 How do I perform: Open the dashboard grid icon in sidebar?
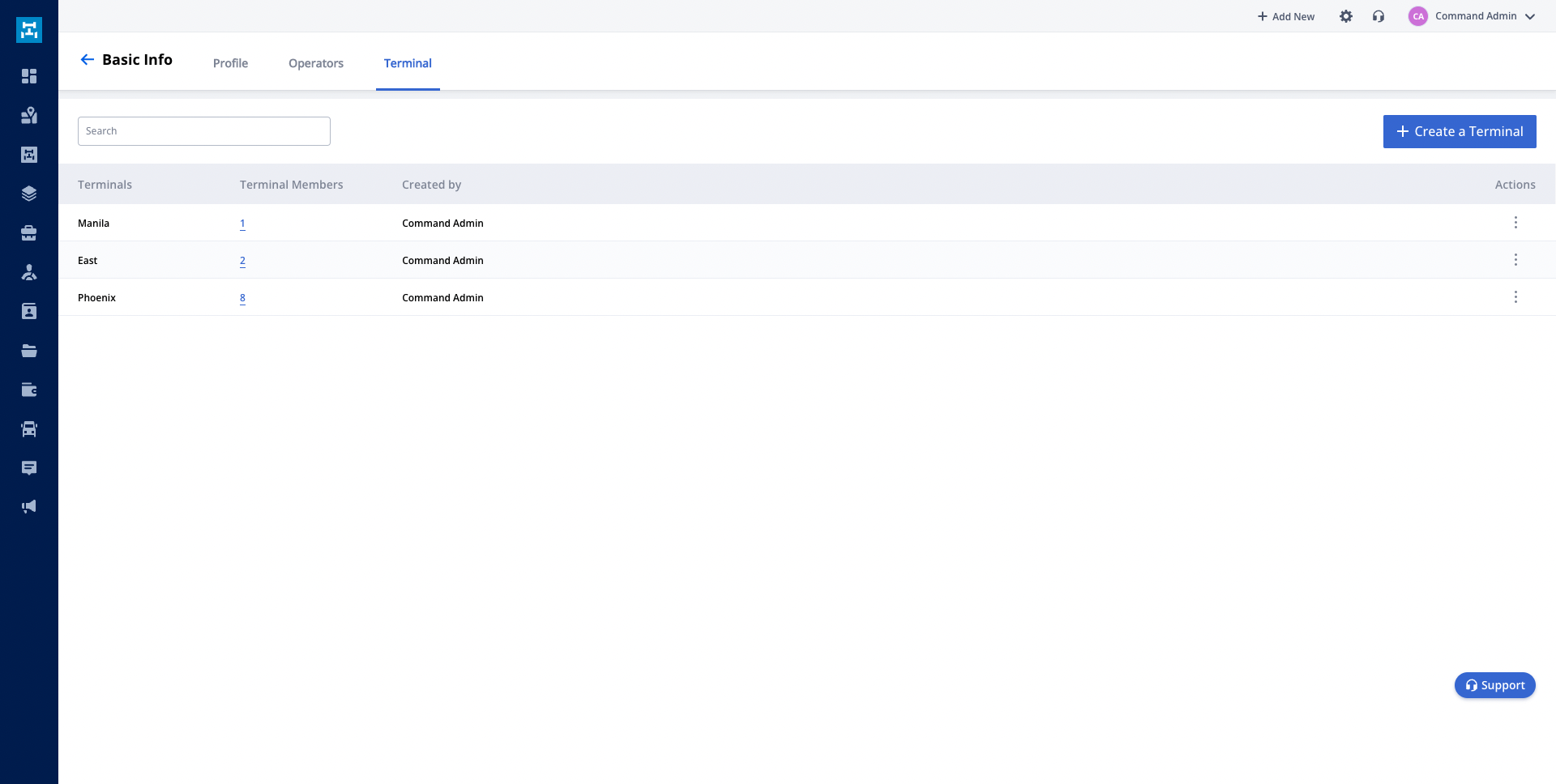tap(29, 76)
